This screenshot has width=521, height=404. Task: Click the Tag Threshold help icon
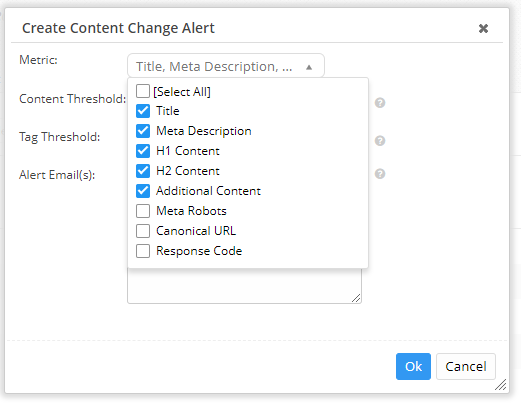tap(380, 141)
